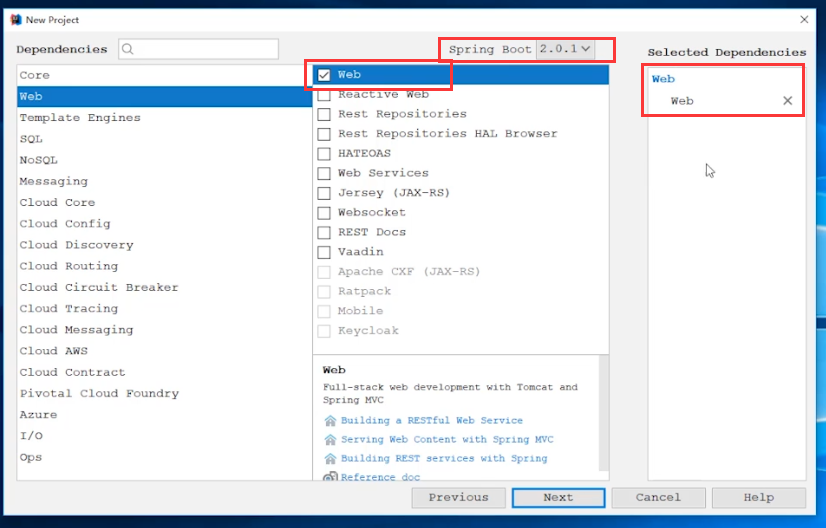Select the Web category in left list
The height and width of the screenshot is (528, 826).
(x=164, y=96)
